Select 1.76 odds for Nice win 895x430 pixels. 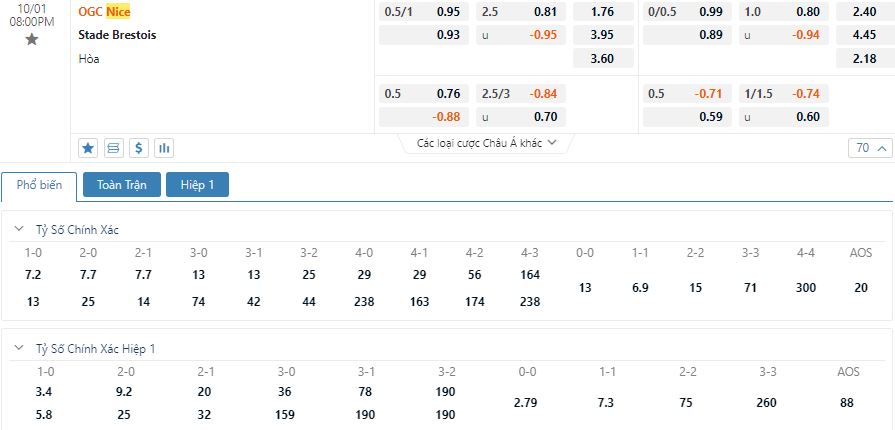pyautogui.click(x=603, y=11)
